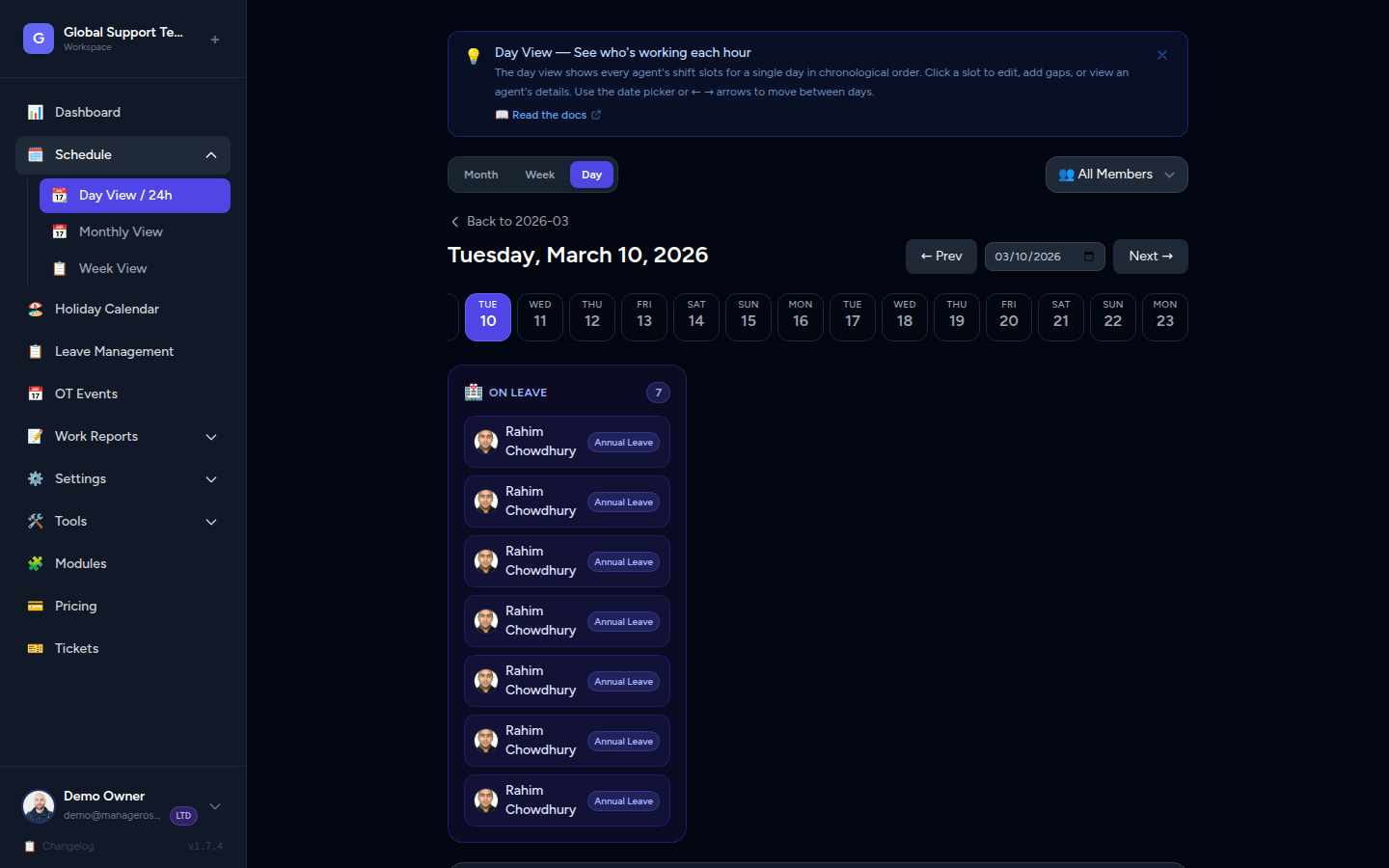
Task: Open the All Members dropdown
Action: [1116, 175]
